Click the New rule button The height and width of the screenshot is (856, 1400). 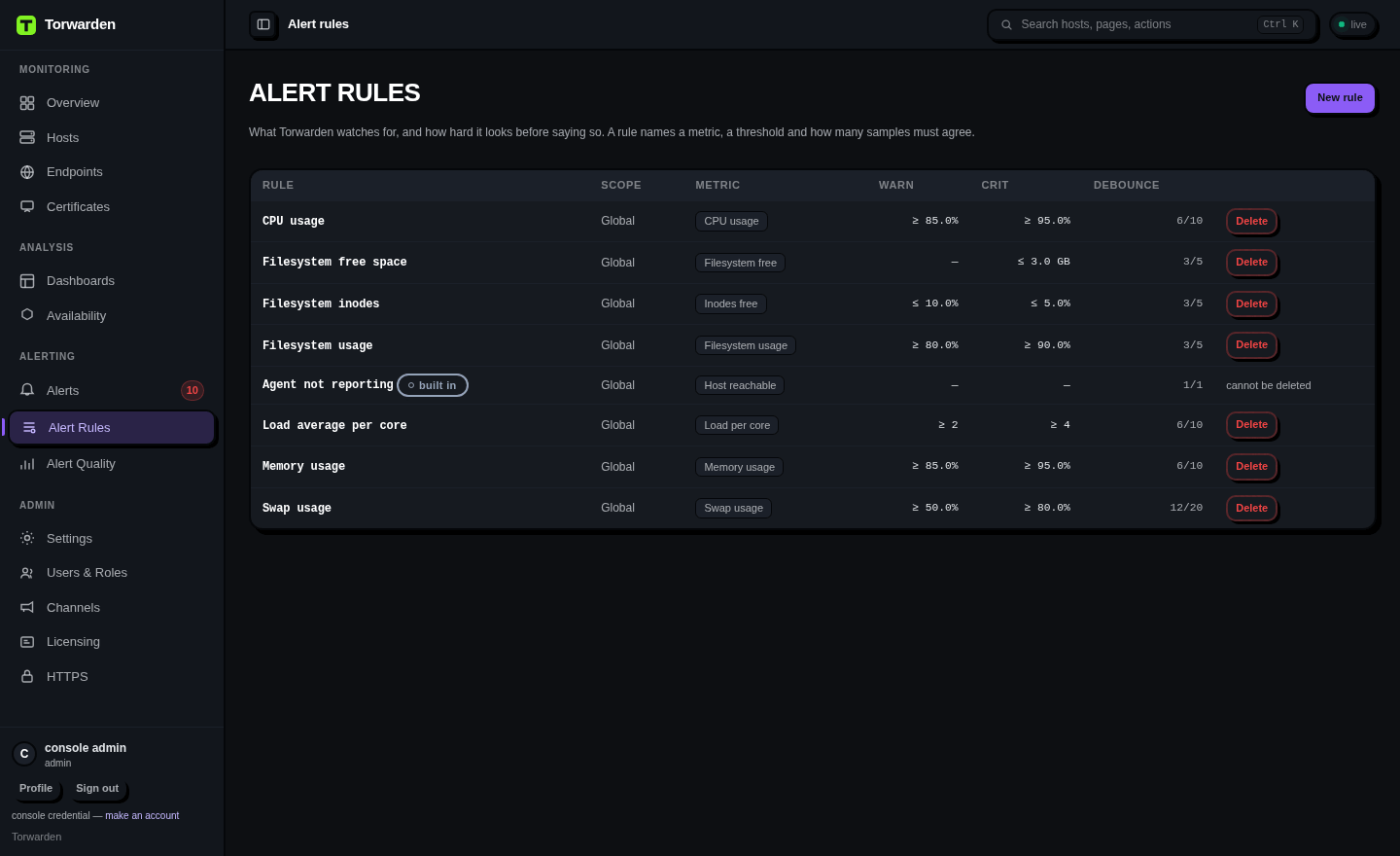pyautogui.click(x=1340, y=98)
